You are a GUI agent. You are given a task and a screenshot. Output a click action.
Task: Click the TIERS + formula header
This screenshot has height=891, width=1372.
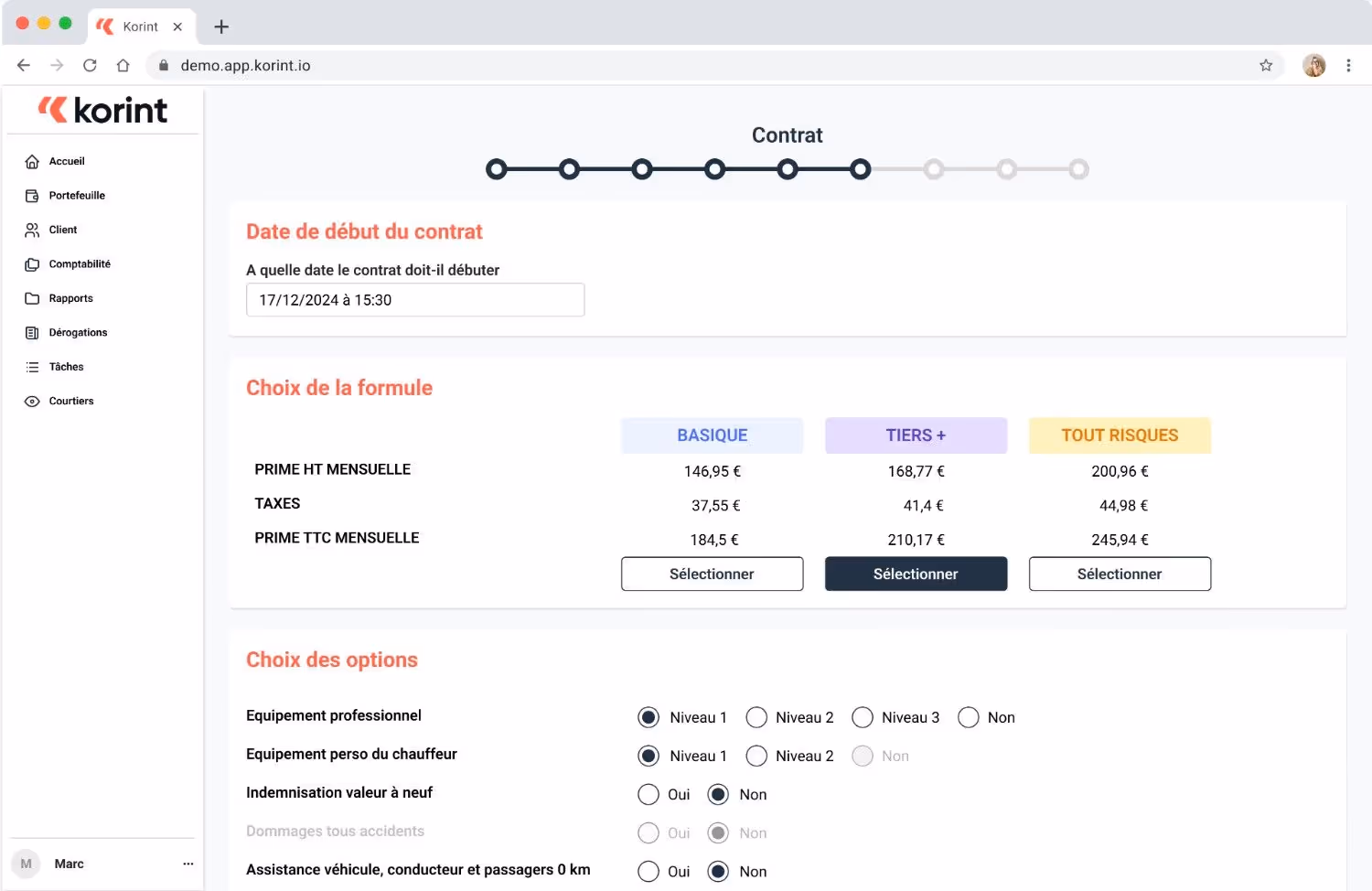[x=916, y=435]
